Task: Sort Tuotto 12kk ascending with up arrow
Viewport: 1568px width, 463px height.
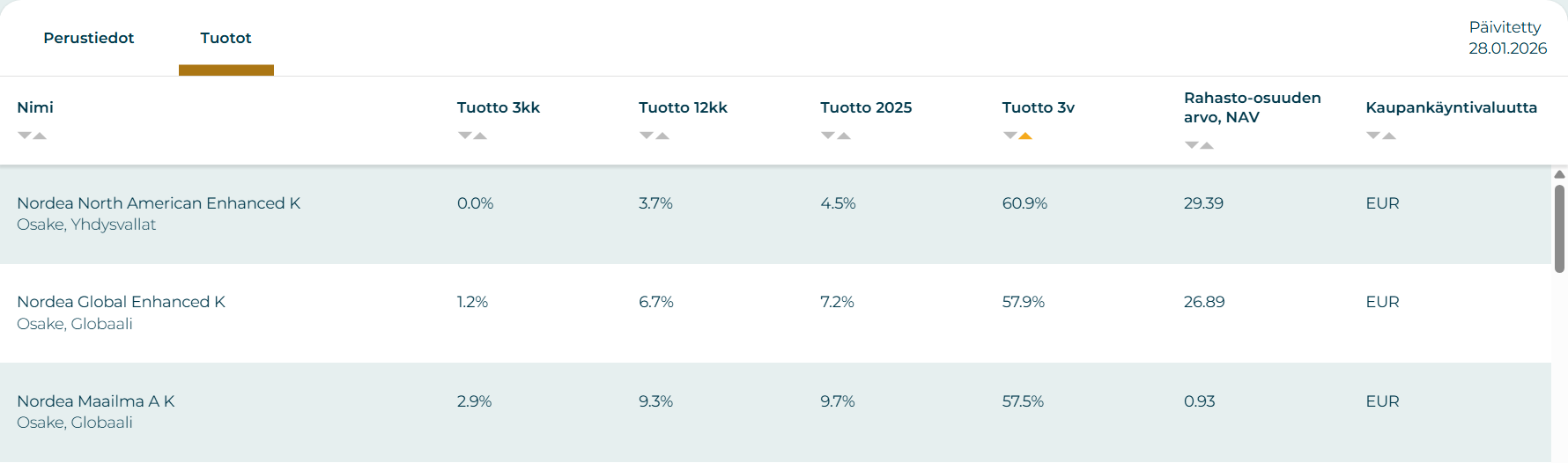Action: (662, 136)
